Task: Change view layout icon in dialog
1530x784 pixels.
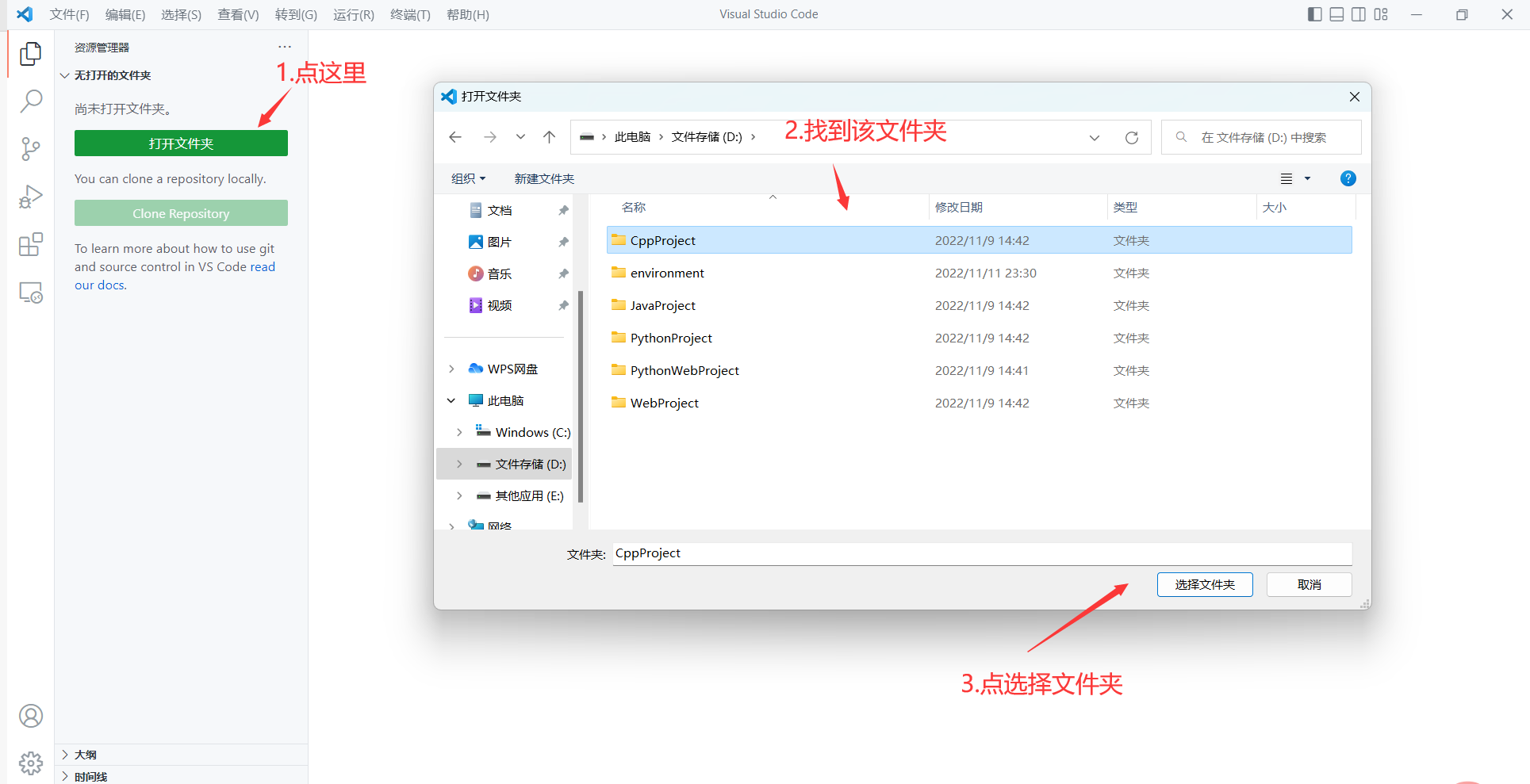Action: (x=1287, y=178)
